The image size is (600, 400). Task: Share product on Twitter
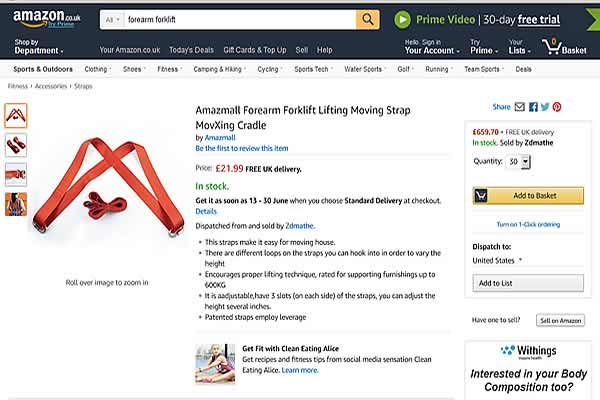pos(545,107)
